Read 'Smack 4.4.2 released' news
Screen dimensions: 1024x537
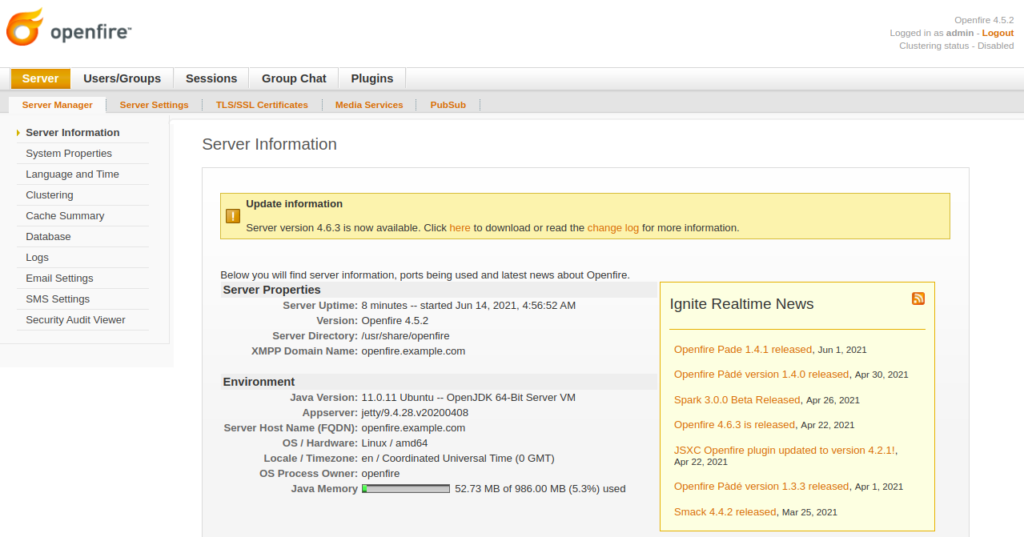tap(725, 512)
